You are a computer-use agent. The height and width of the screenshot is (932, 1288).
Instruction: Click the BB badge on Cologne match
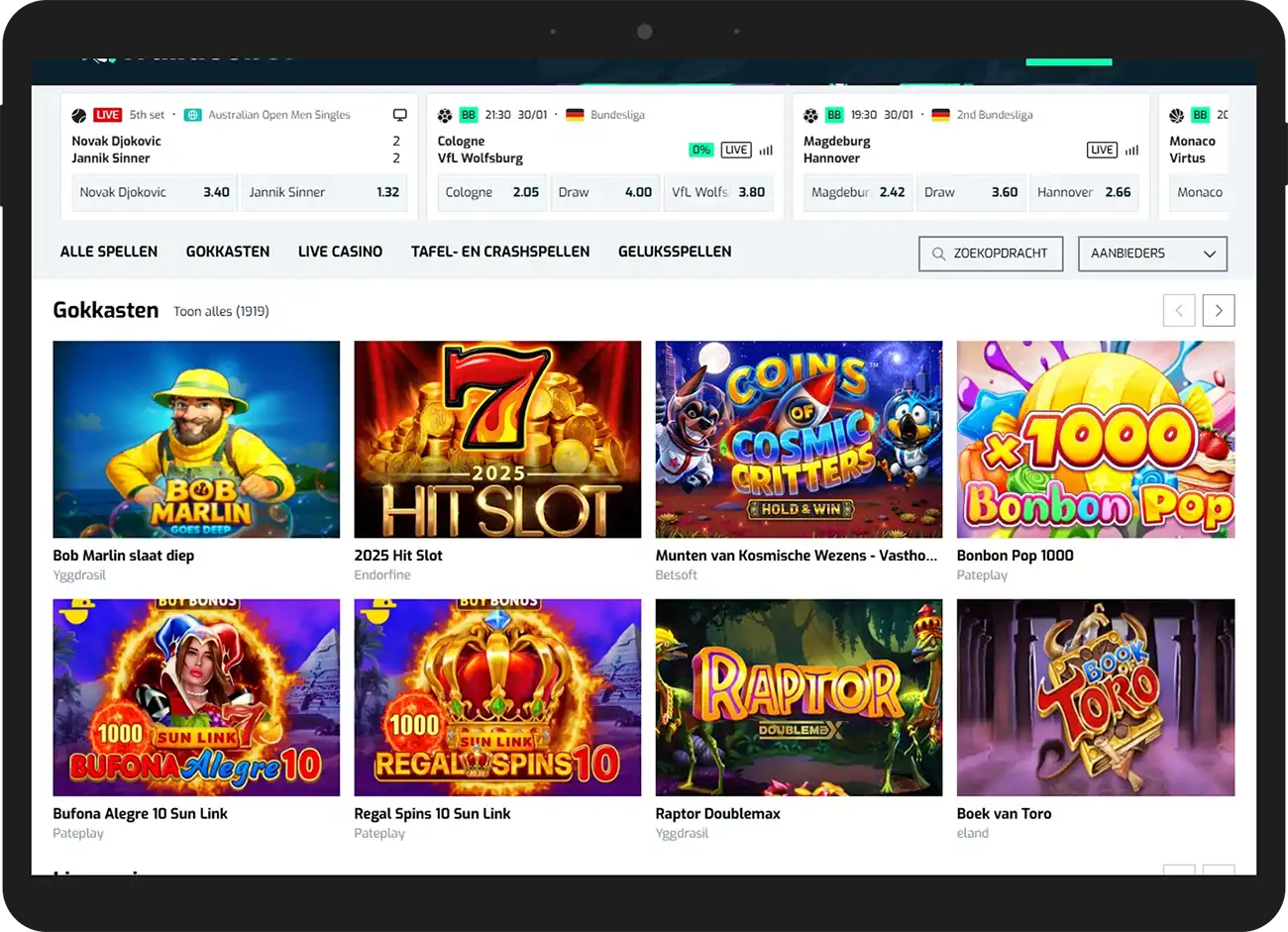point(468,115)
